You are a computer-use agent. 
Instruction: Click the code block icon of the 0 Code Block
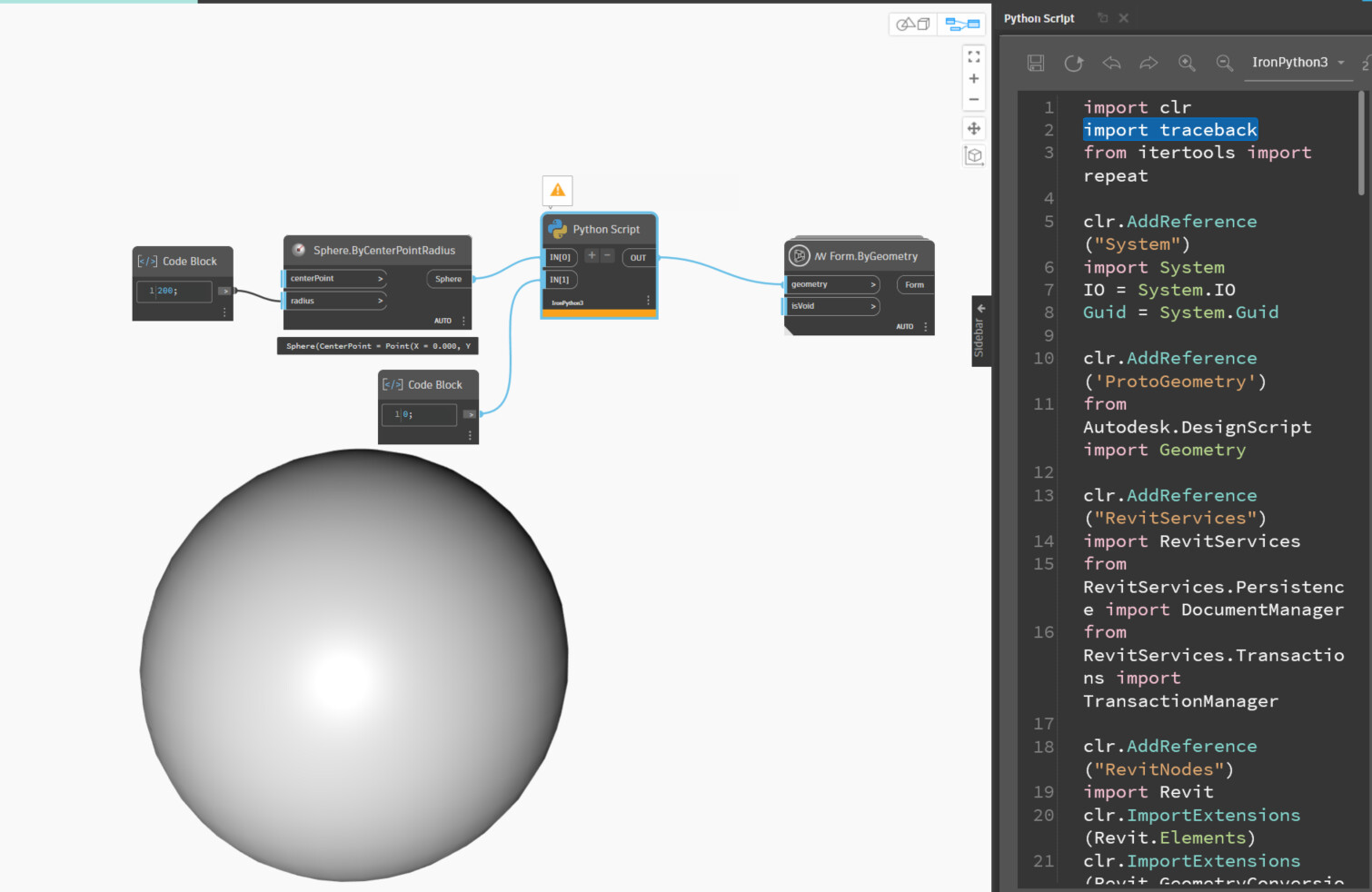393,384
